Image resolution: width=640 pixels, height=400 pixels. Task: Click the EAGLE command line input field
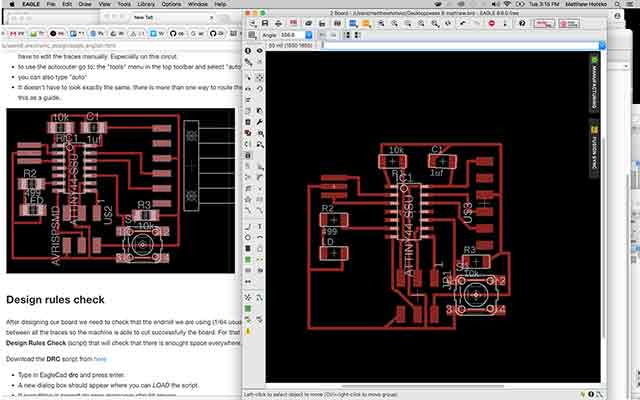460,45
